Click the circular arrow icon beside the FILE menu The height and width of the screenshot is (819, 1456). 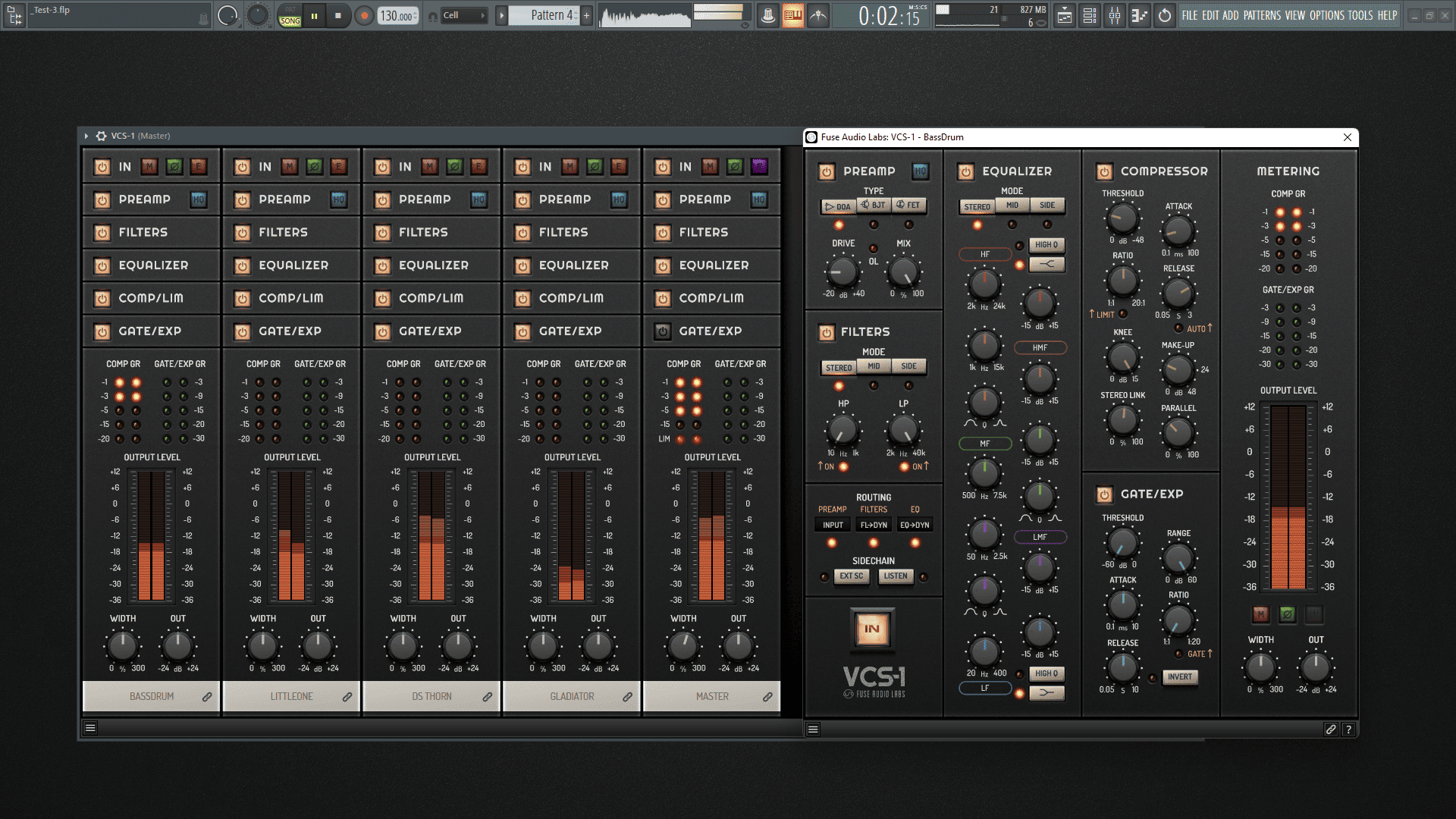(1165, 15)
